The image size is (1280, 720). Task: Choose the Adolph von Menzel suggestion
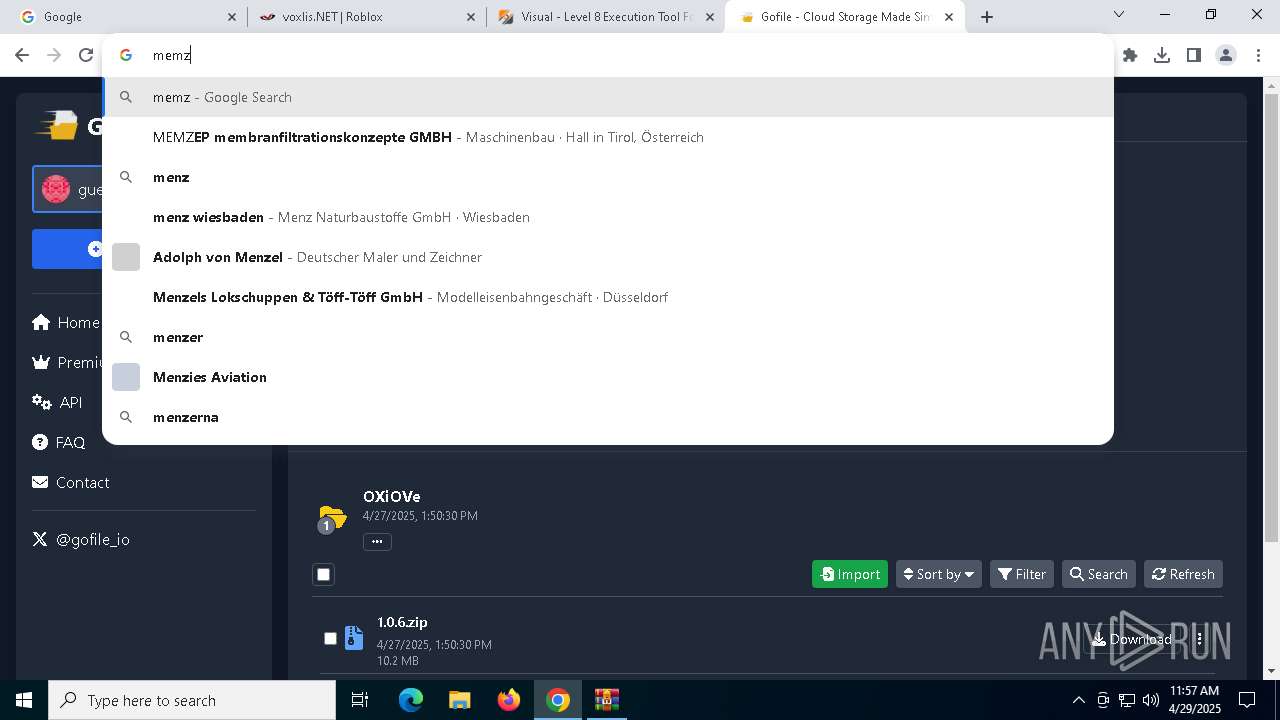[x=608, y=257]
